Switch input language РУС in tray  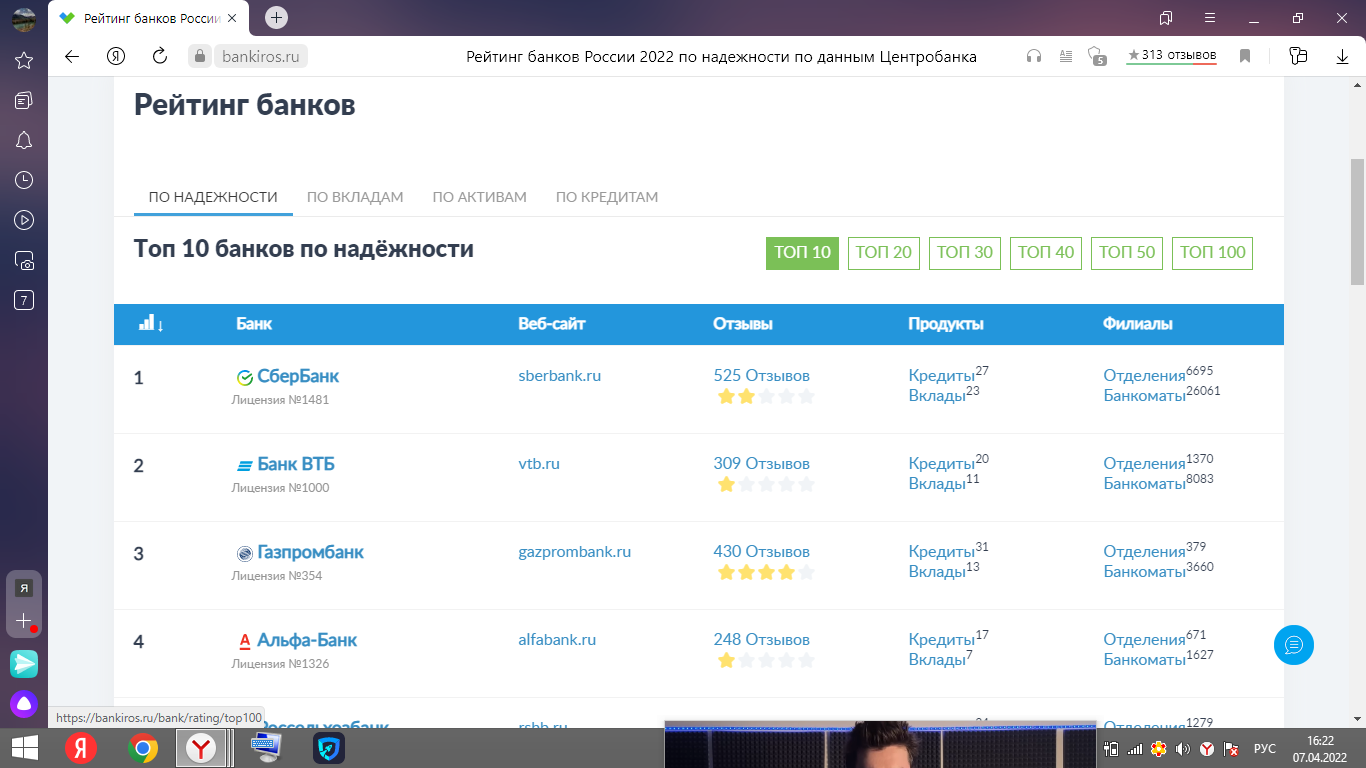1265,749
